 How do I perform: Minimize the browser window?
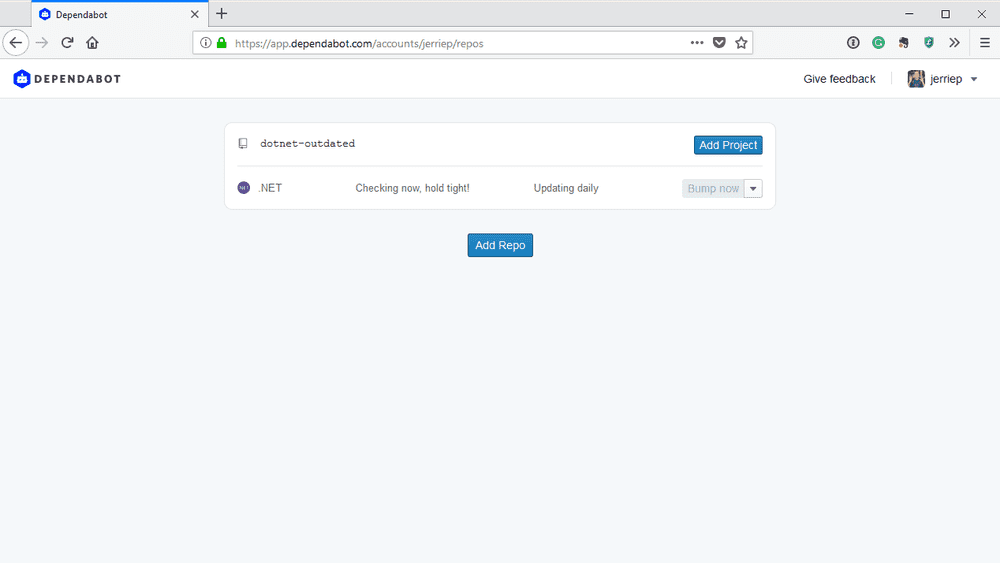coord(909,13)
